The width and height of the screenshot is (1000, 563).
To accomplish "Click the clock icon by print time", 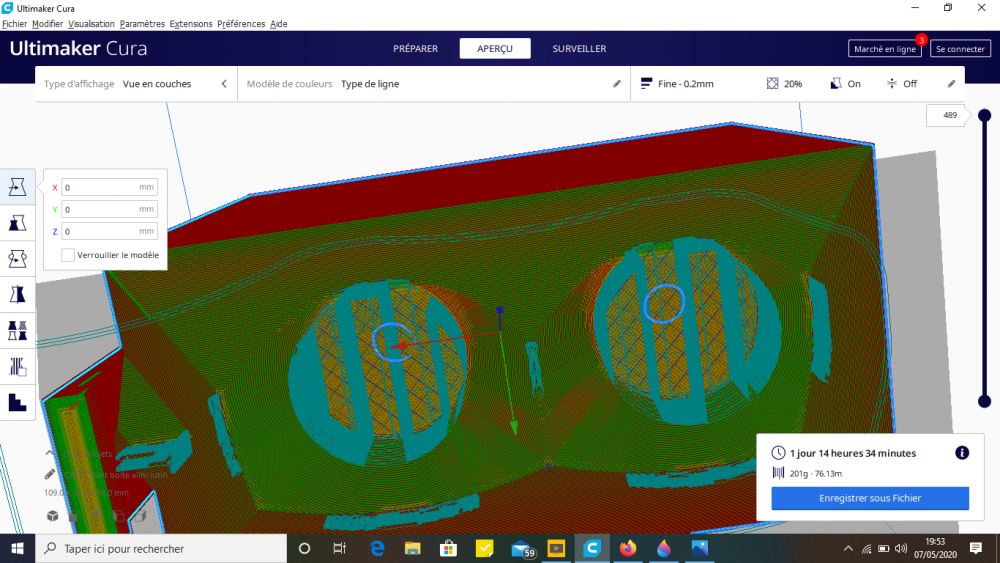I will point(778,453).
